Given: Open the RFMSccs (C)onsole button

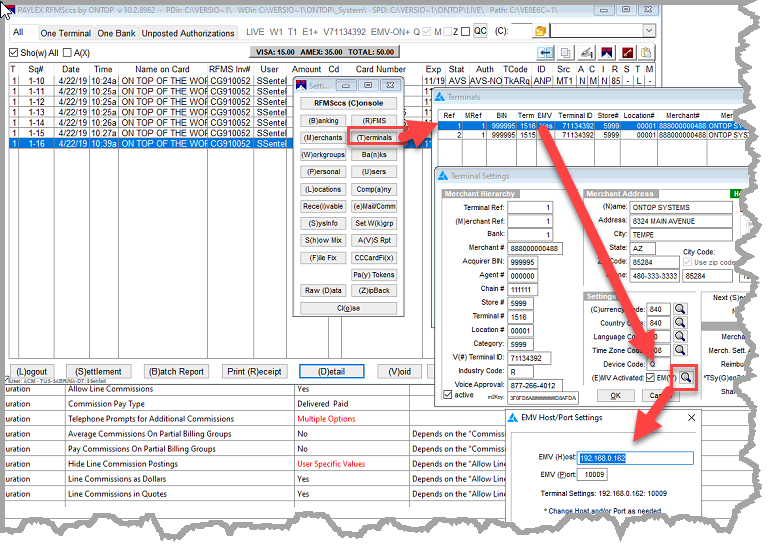Looking at the screenshot, I should coord(349,104).
